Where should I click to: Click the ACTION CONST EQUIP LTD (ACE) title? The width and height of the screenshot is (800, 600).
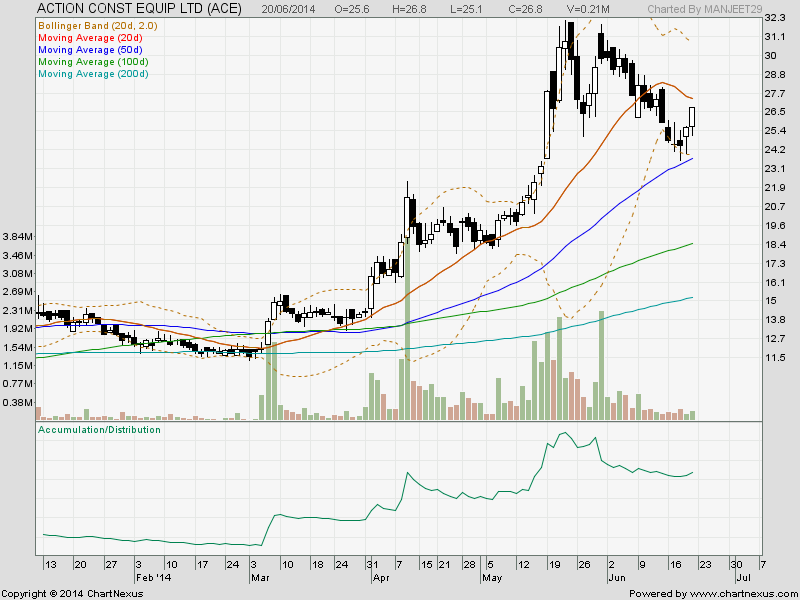139,8
